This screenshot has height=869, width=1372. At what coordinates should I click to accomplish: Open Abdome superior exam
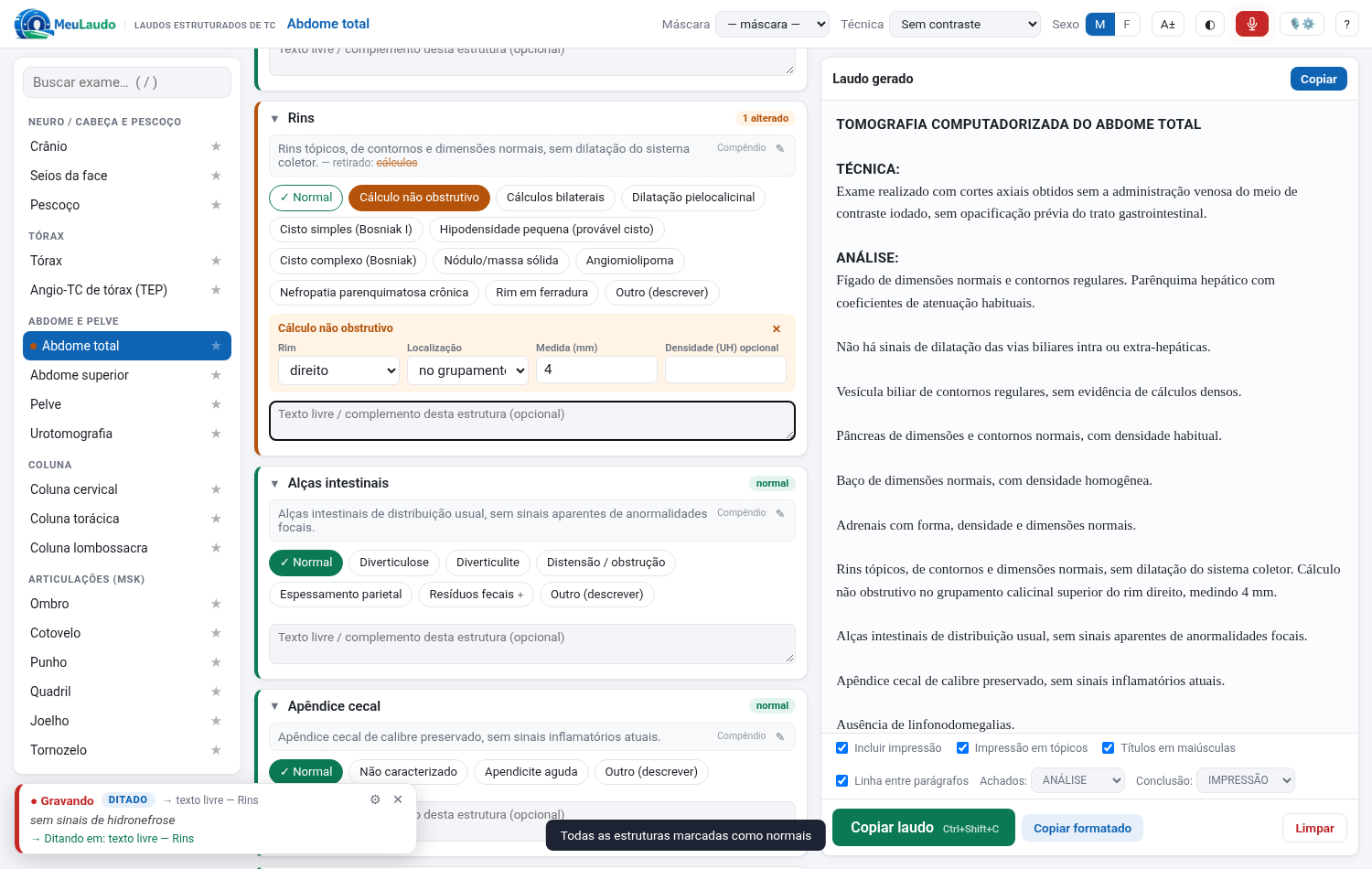127,375
